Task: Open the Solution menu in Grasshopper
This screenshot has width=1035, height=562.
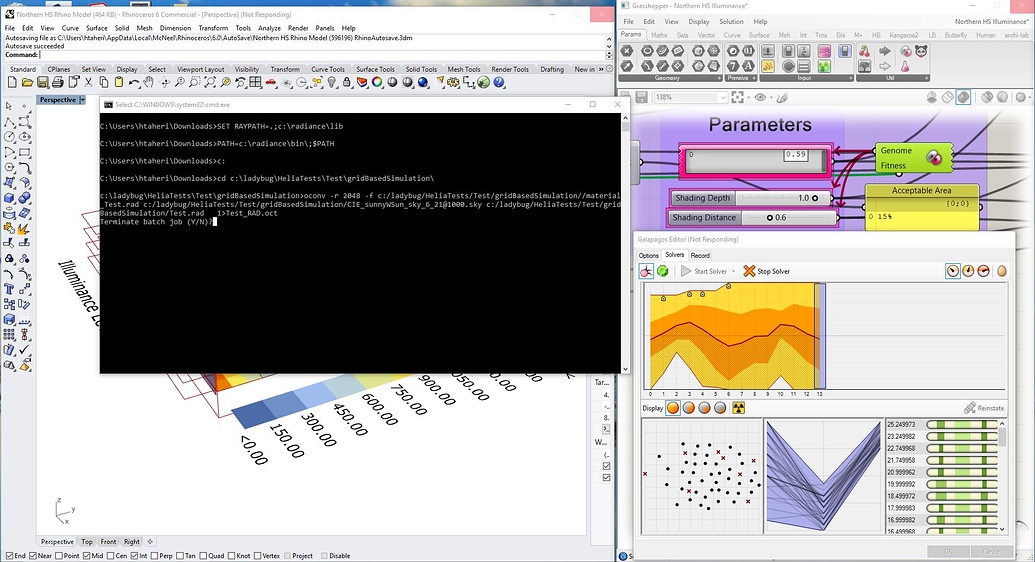Action: point(731,21)
